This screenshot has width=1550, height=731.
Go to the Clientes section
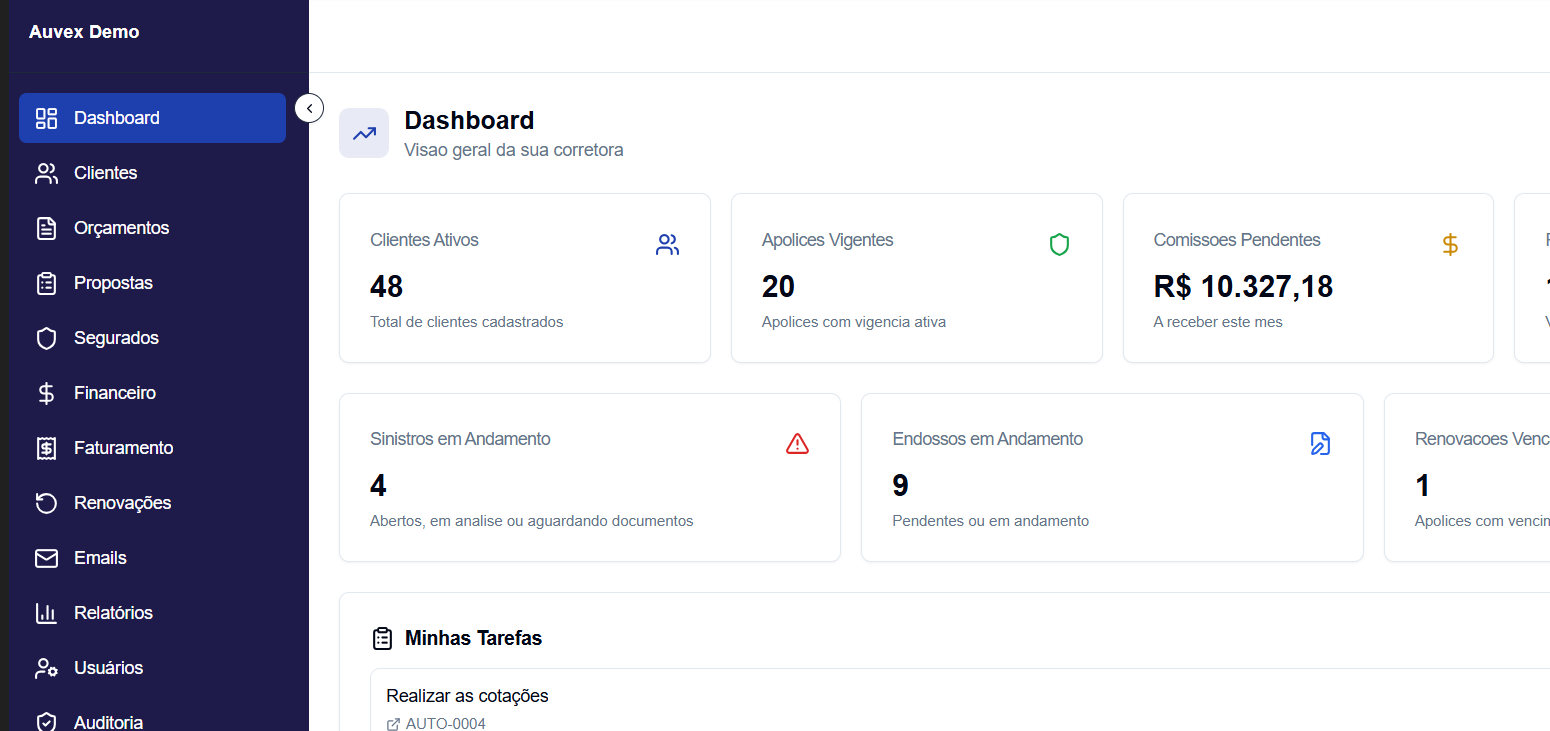pos(152,173)
